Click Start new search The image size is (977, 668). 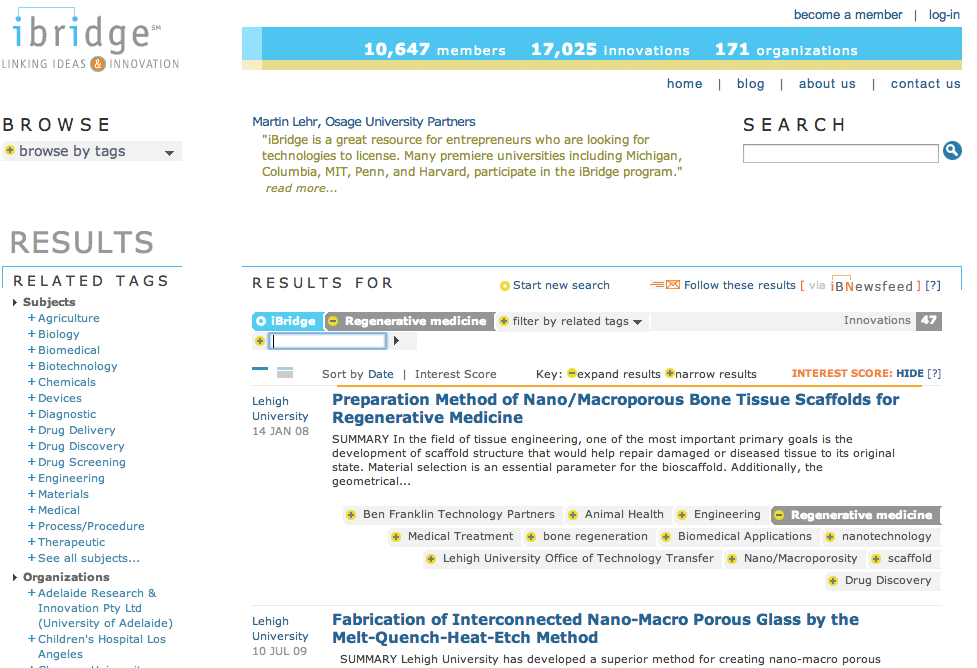(x=561, y=285)
